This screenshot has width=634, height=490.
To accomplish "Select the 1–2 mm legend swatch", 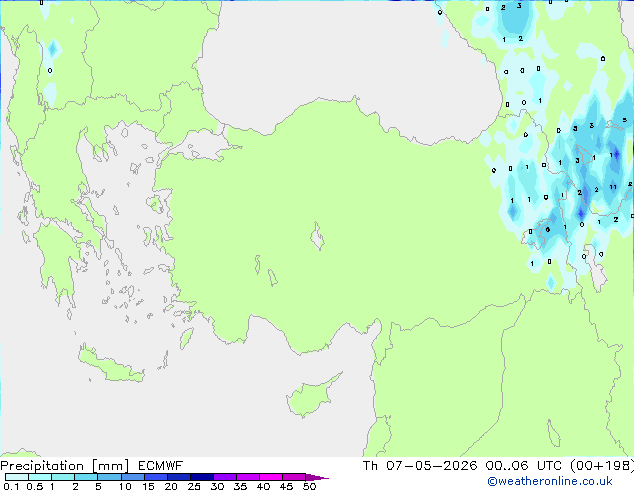I will (63, 477).
